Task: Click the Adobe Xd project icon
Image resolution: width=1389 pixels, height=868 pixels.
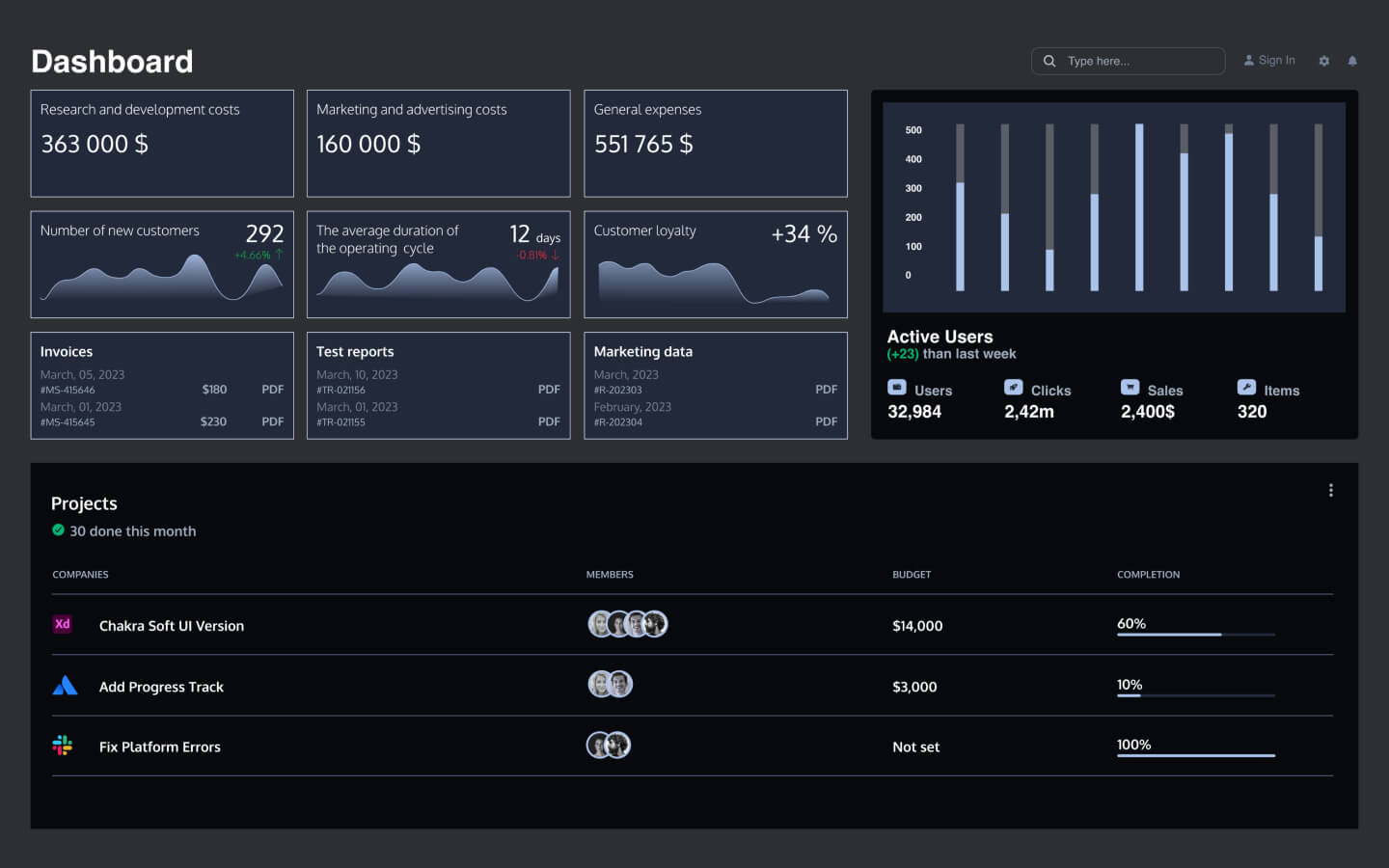Action: [x=63, y=624]
